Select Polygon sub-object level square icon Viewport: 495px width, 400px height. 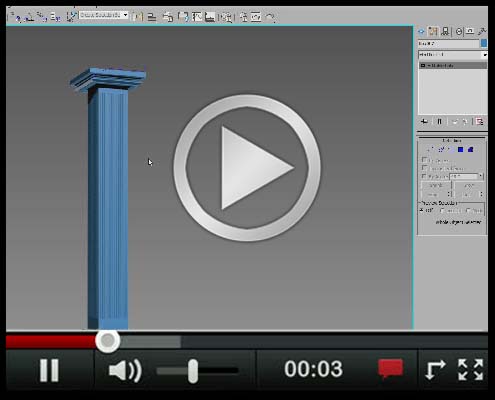coord(461,150)
